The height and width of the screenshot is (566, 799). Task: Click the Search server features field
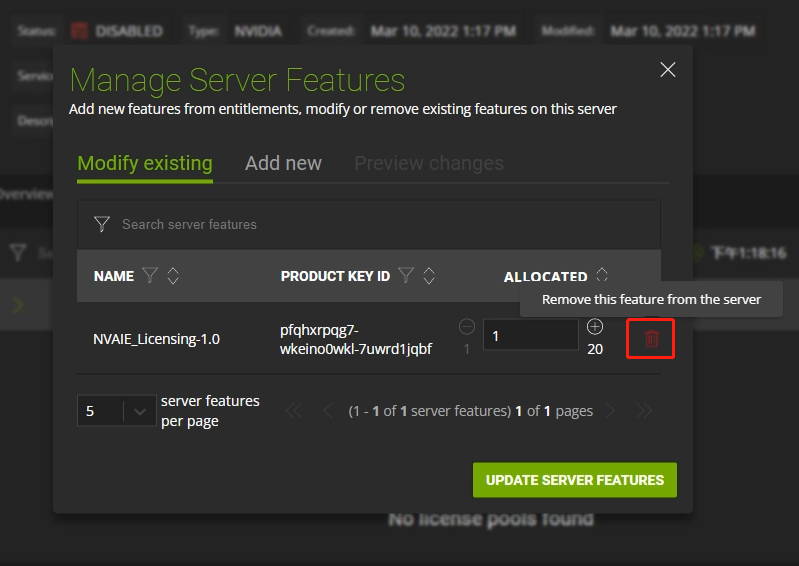point(380,224)
